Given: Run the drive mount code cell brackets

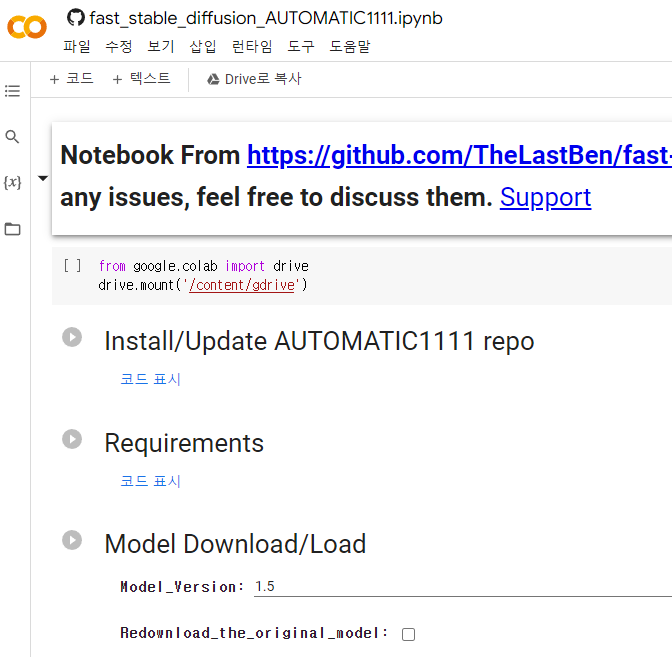Looking at the screenshot, I should [72, 266].
